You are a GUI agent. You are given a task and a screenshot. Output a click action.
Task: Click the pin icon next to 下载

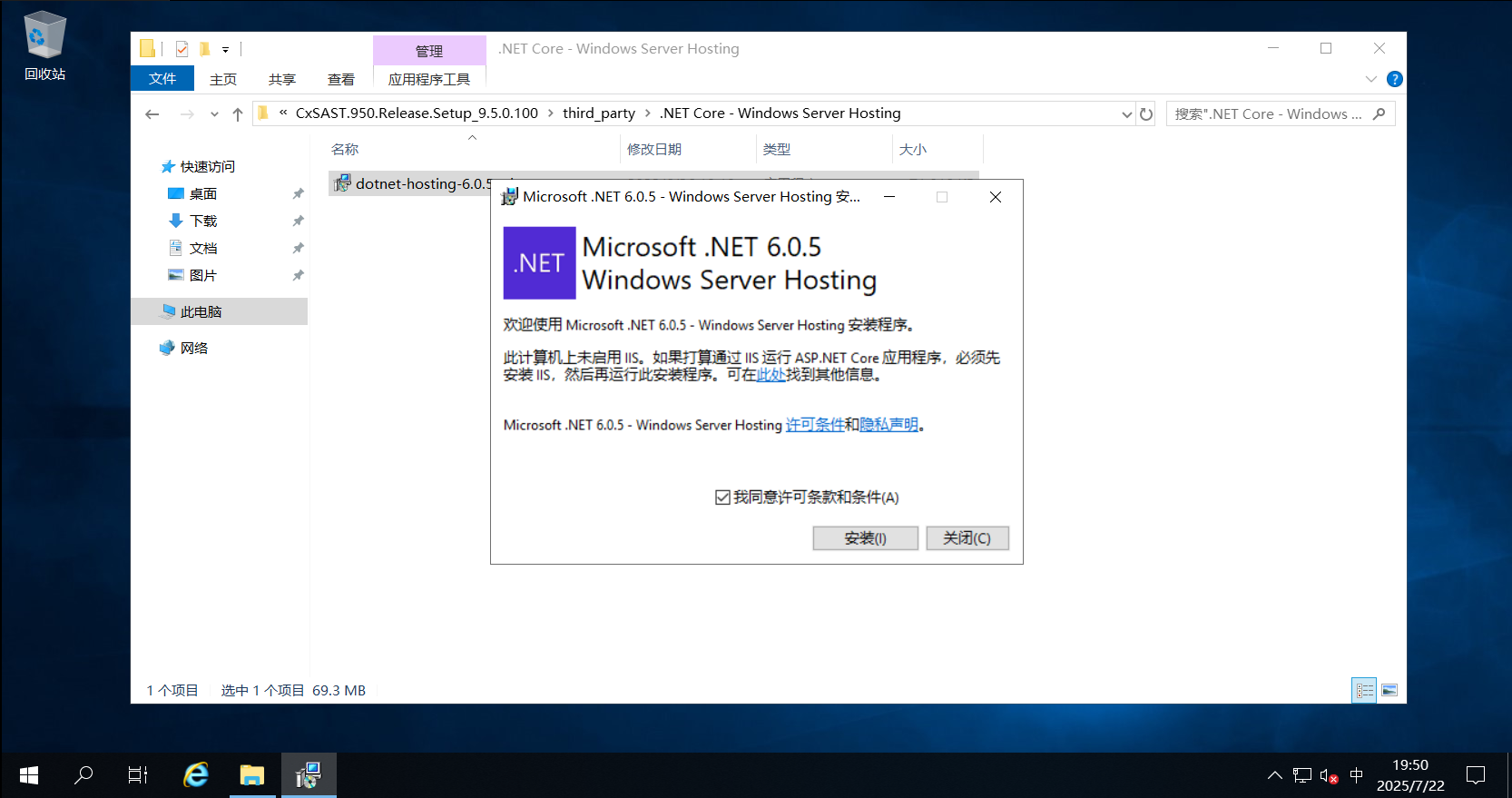click(298, 221)
